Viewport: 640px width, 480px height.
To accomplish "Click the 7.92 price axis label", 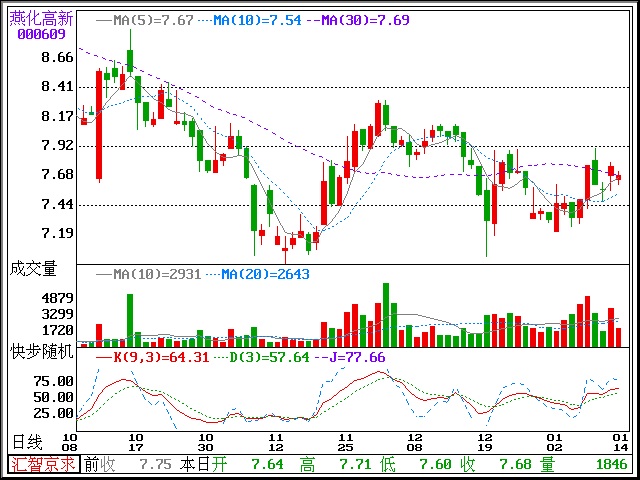I will pyautogui.click(x=57, y=145).
